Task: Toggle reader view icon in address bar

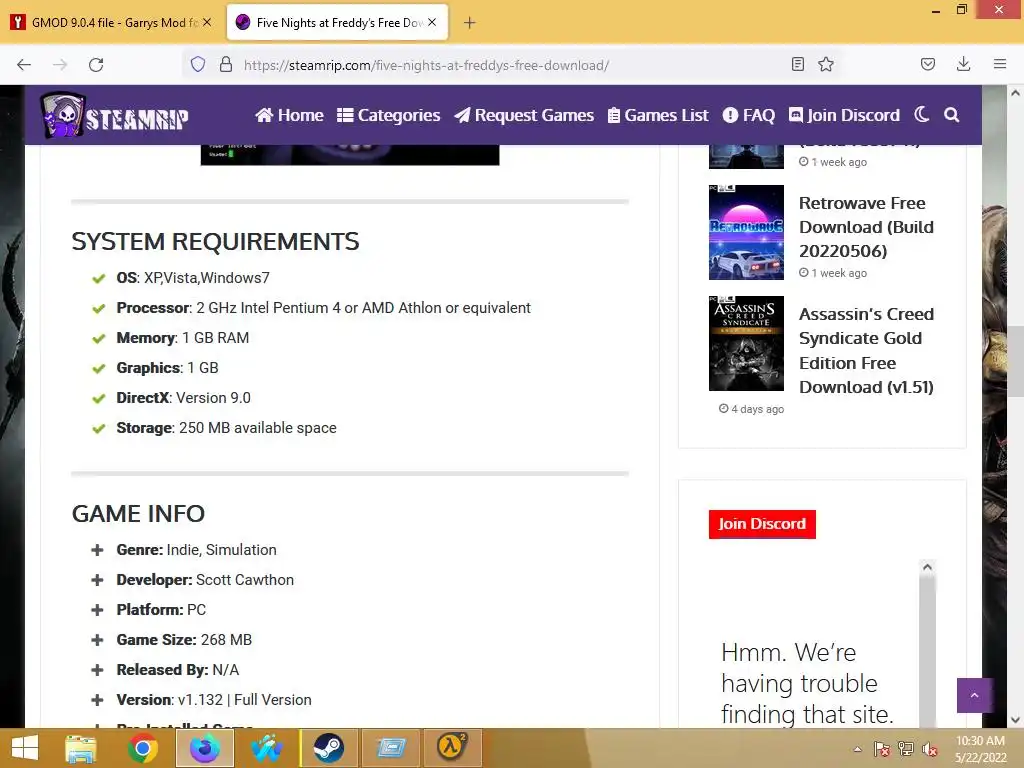Action: tap(797, 64)
